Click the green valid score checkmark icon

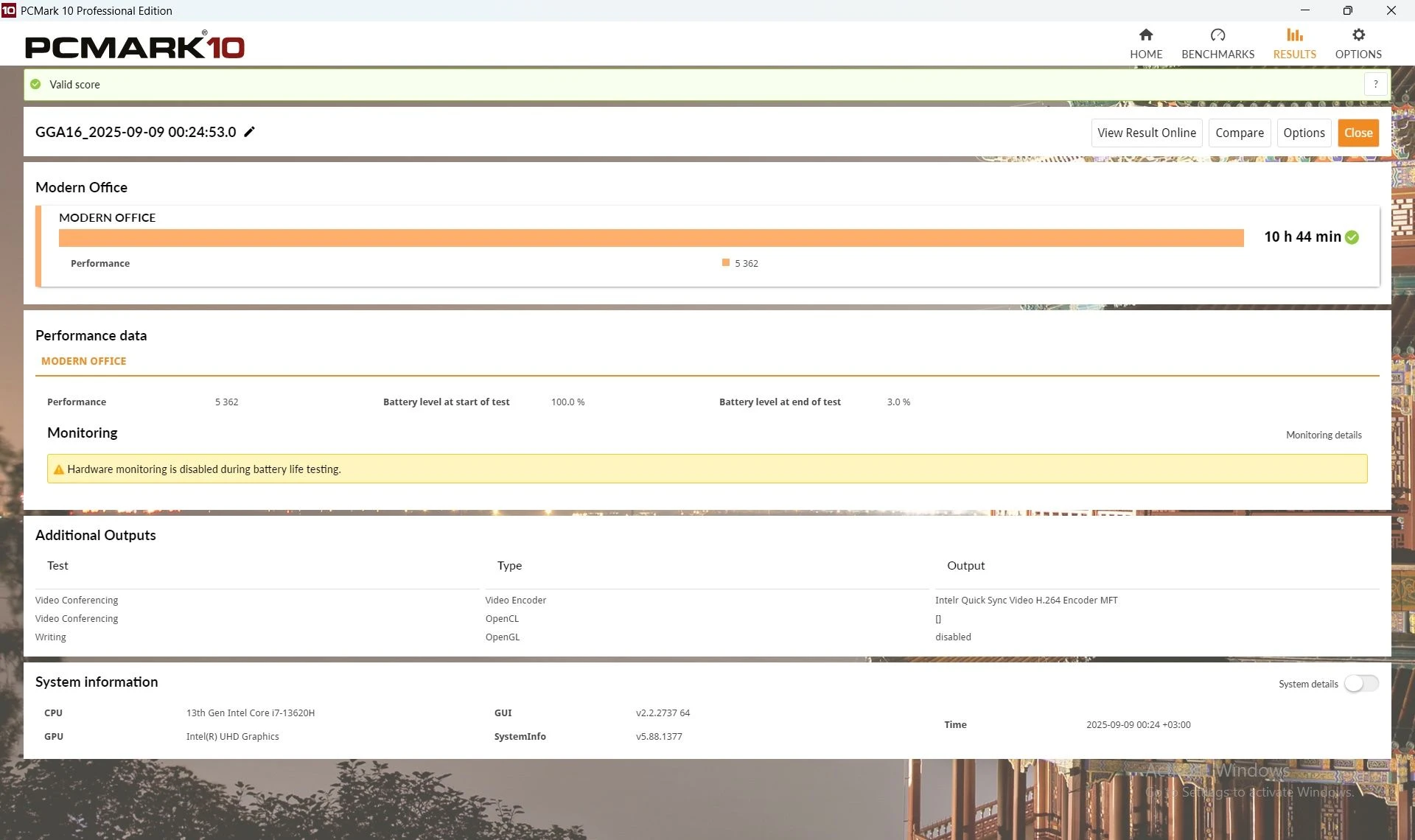[x=35, y=85]
